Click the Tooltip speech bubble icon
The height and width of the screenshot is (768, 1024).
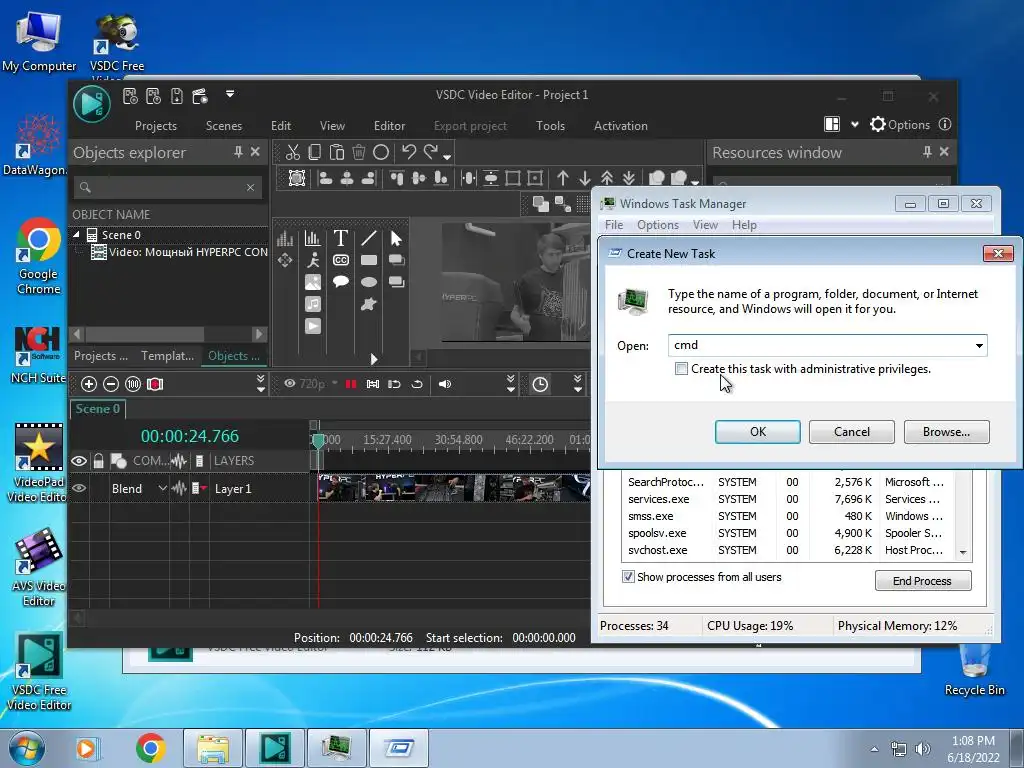(x=340, y=282)
